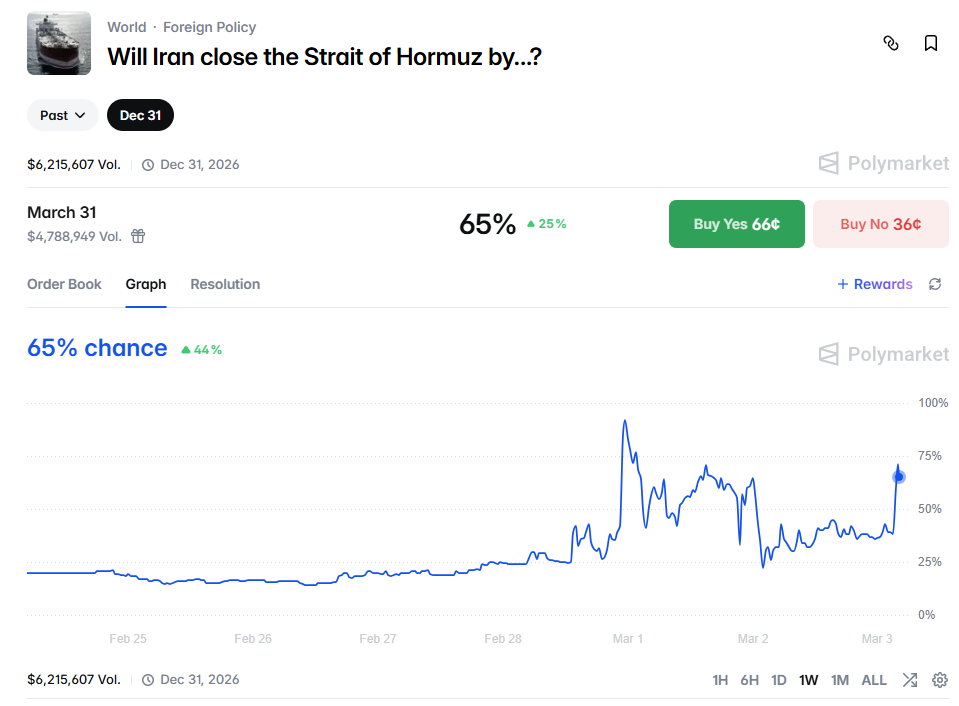The width and height of the screenshot is (959, 706).
Task: Refresh the order data icon
Action: [935, 284]
